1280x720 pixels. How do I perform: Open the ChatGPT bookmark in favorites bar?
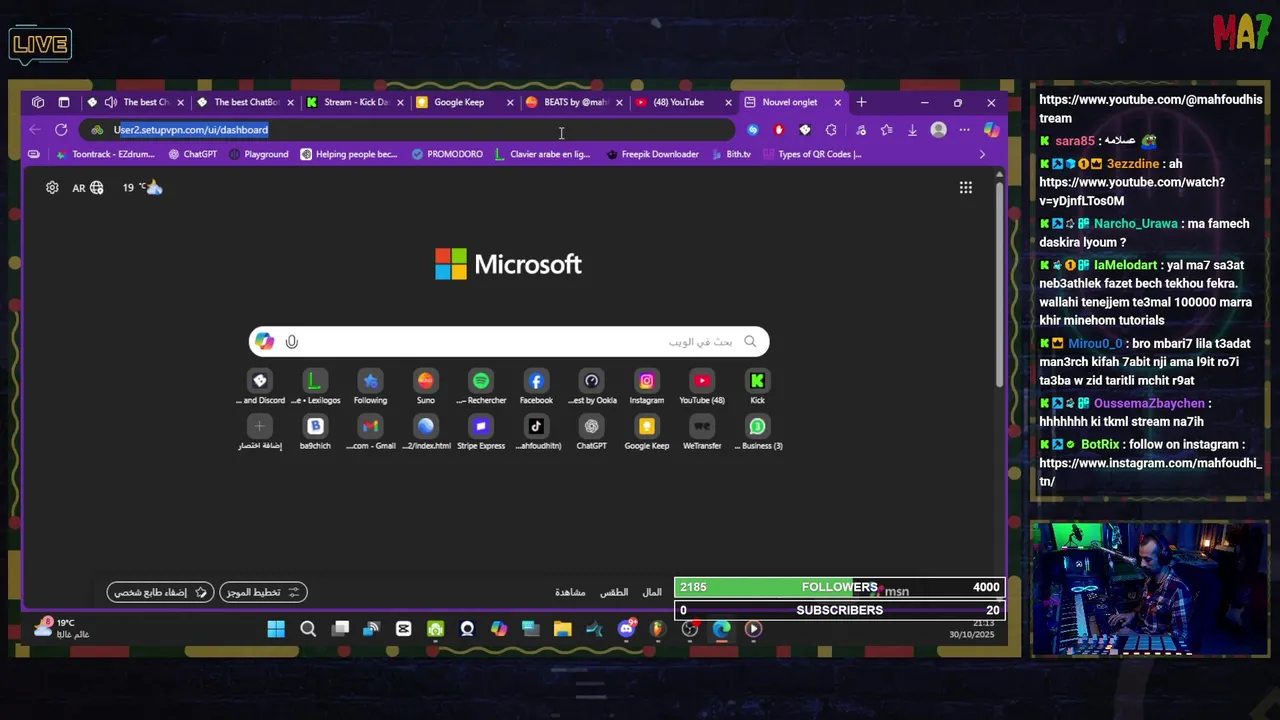click(x=192, y=154)
